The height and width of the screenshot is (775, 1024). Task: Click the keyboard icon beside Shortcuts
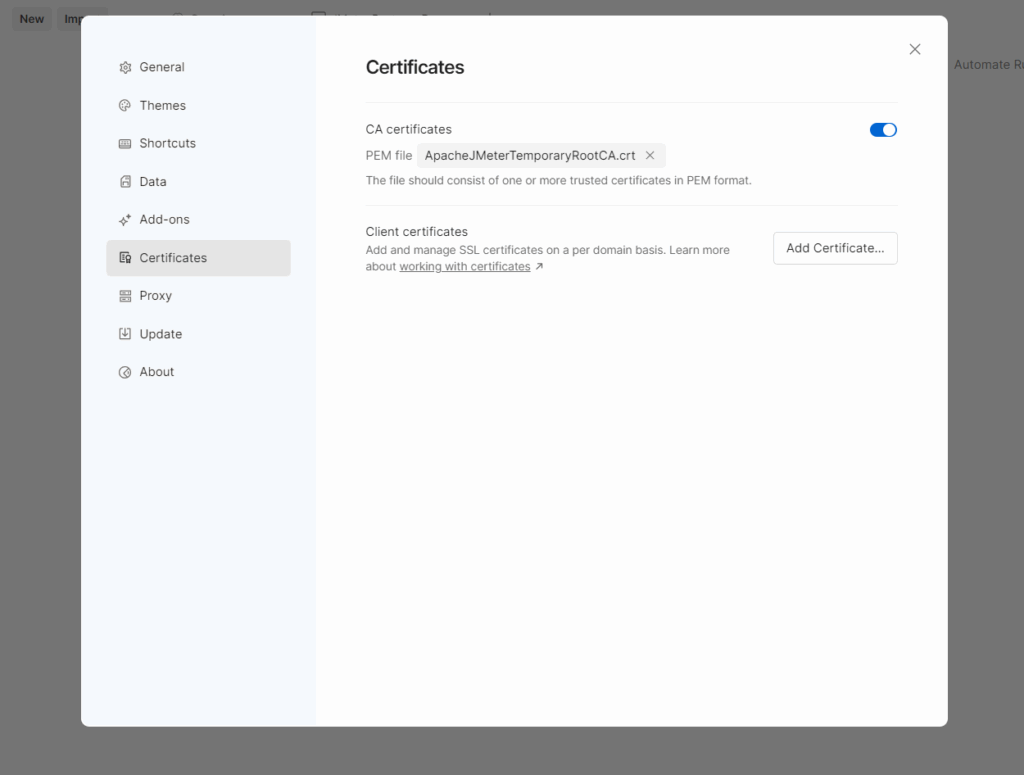click(124, 143)
